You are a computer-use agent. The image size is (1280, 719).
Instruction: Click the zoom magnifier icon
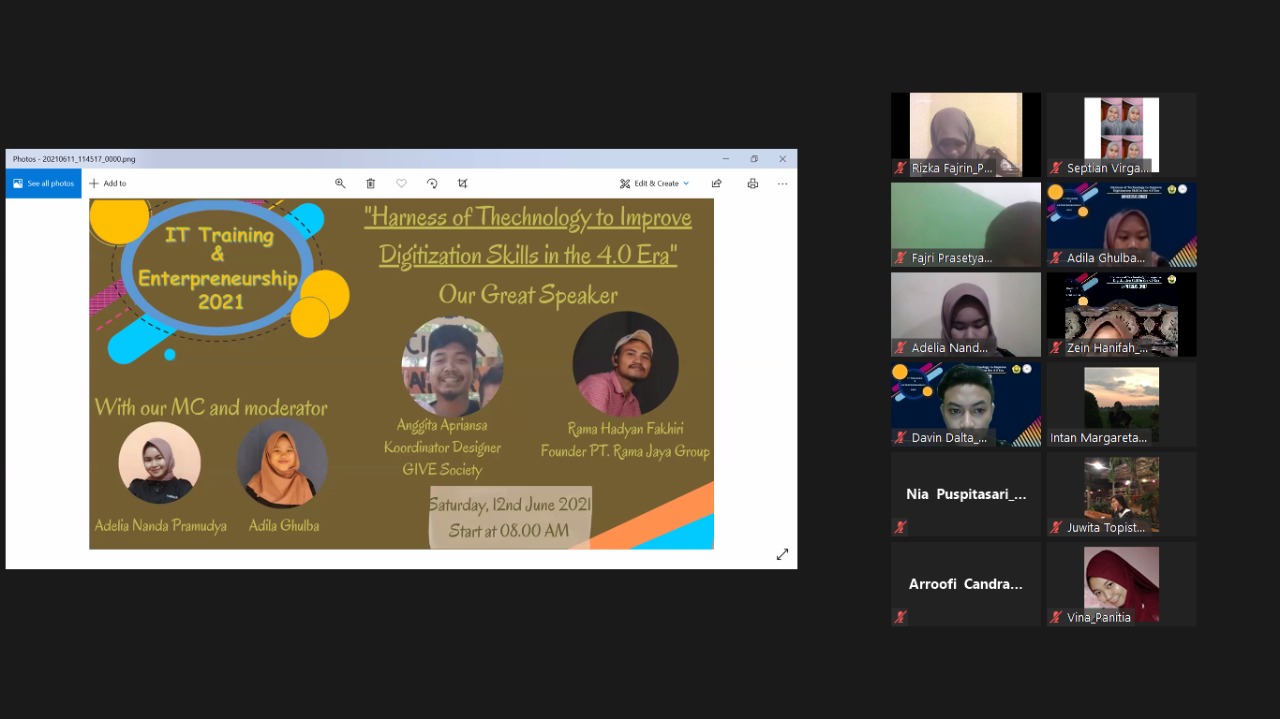tap(340, 184)
